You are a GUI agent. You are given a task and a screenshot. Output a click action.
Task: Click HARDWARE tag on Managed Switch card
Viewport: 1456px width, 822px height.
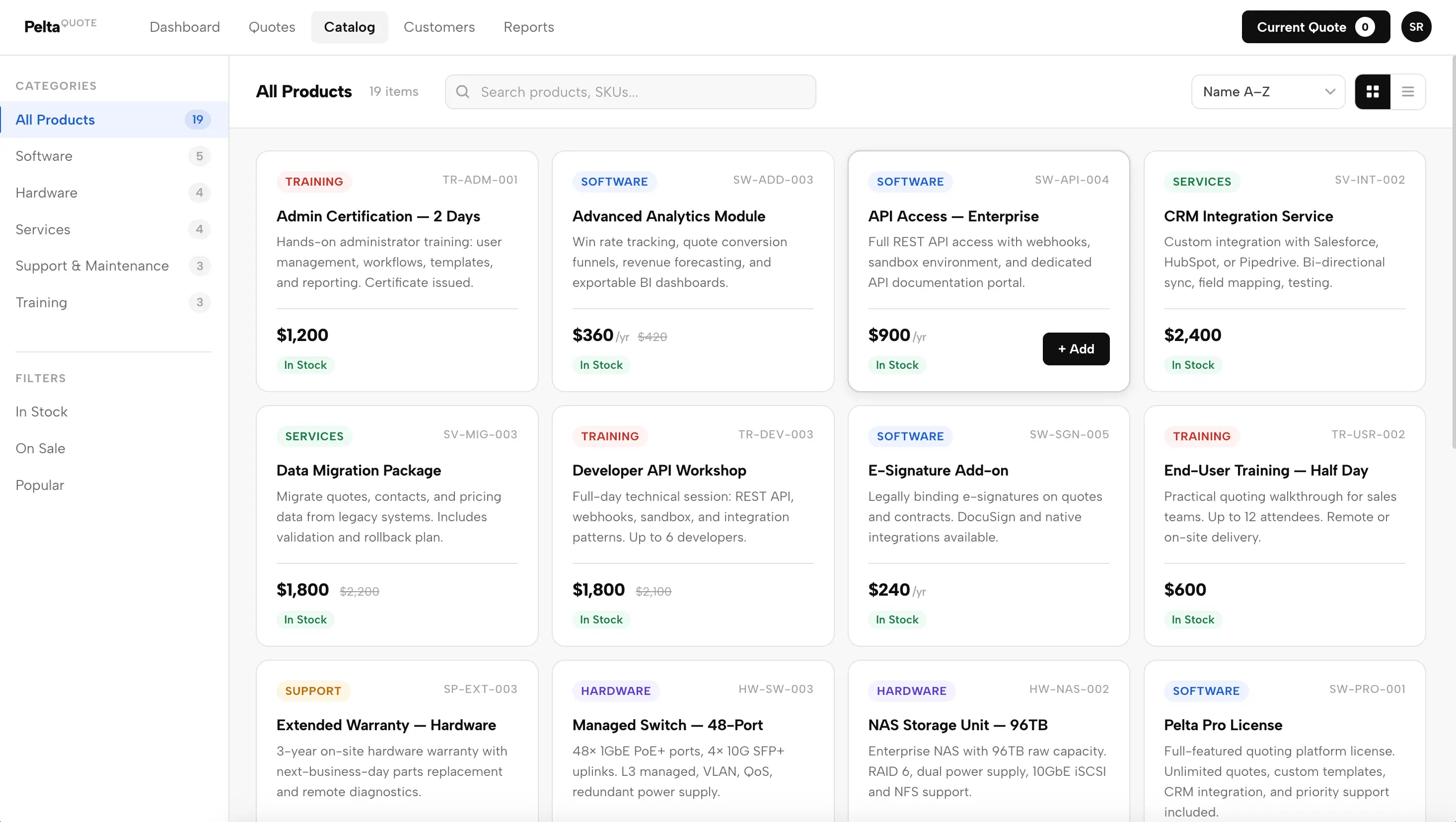pyautogui.click(x=615, y=691)
